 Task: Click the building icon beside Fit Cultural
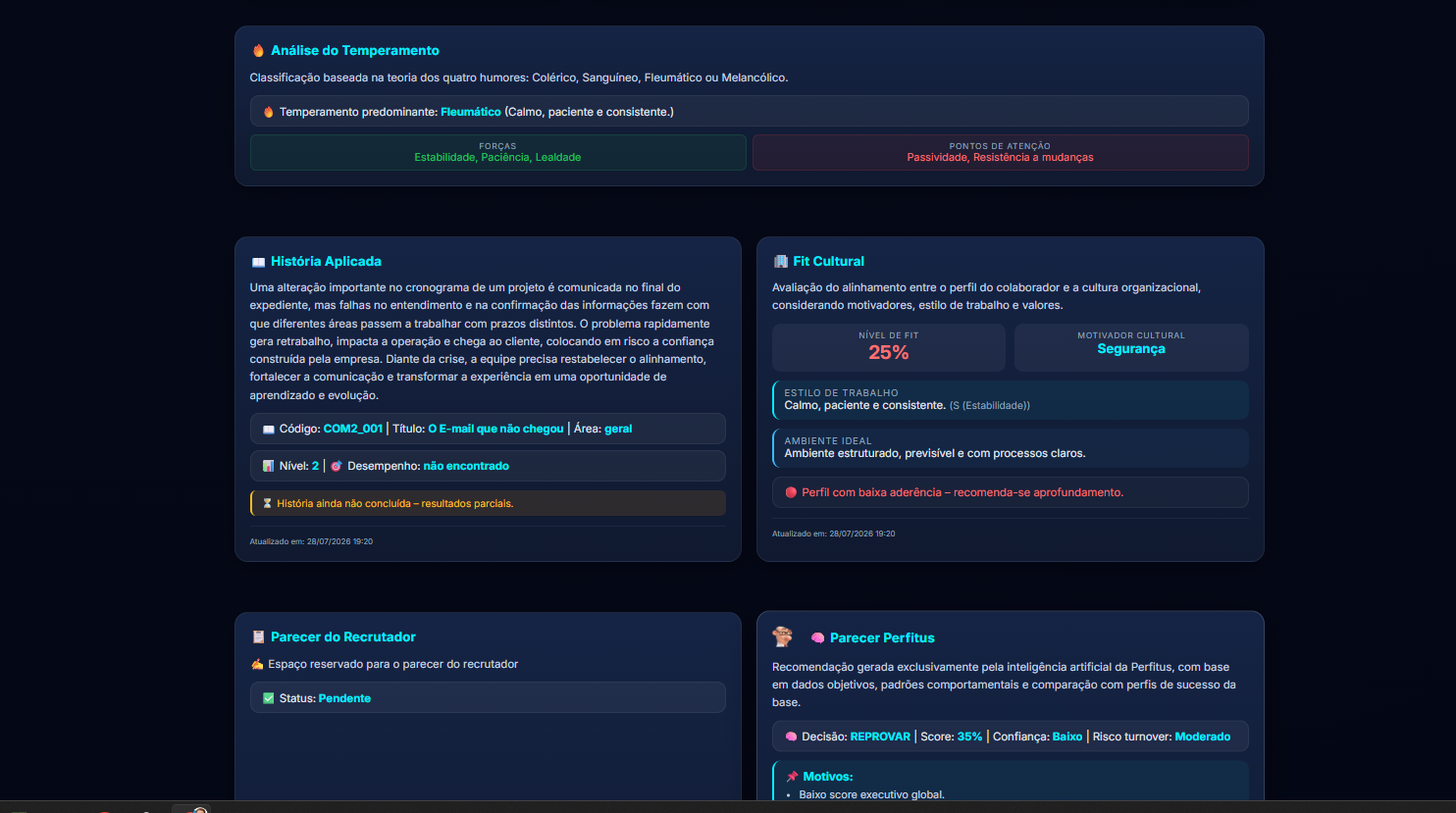[781, 262]
